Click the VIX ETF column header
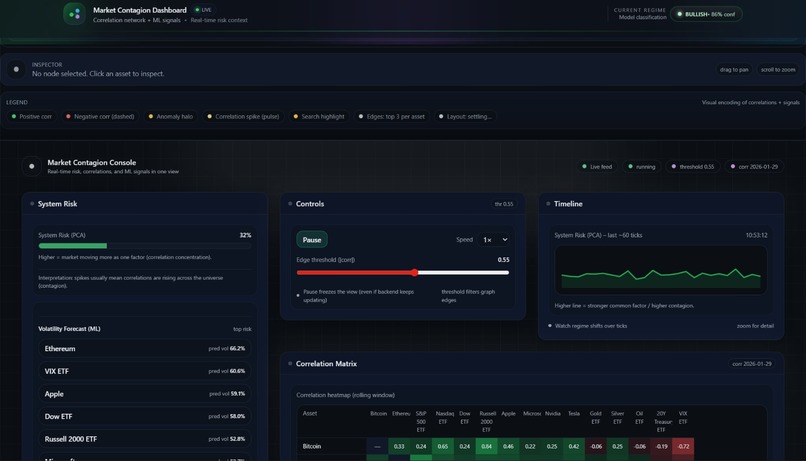This screenshot has height=461, width=806. [683, 417]
